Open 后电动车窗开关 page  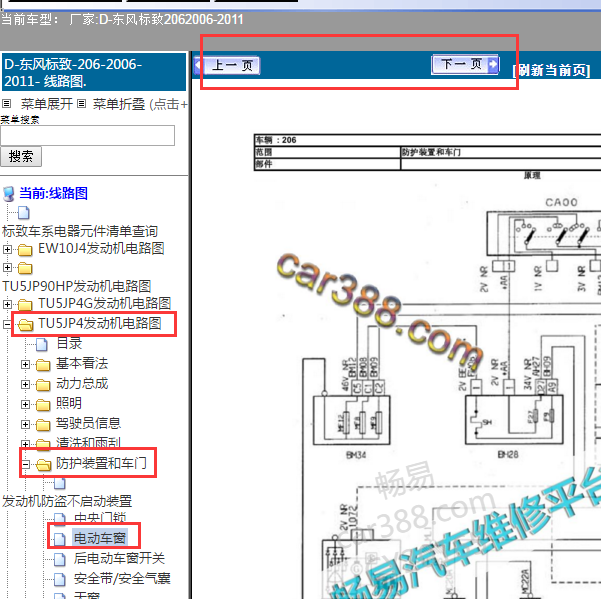[x=119, y=558]
